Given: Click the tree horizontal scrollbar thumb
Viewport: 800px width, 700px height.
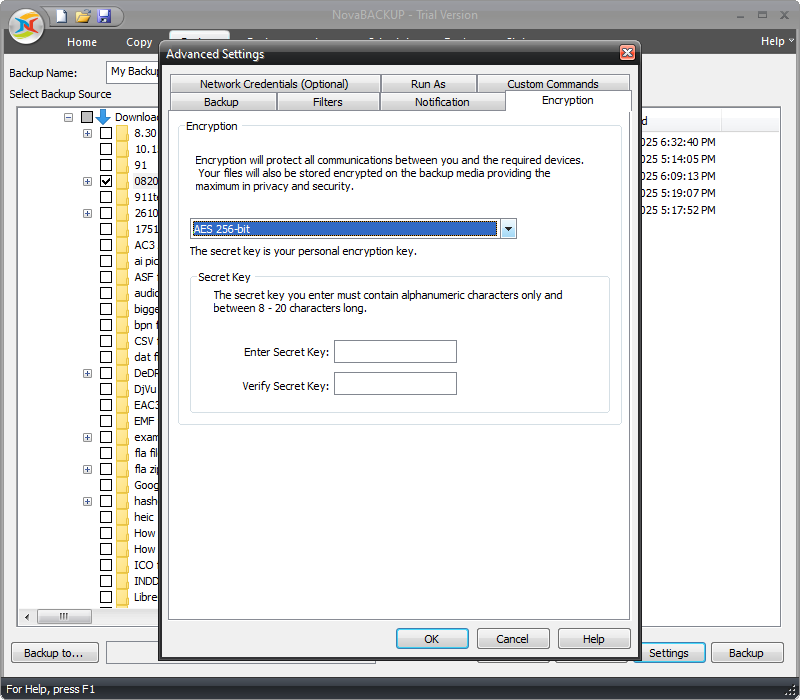Looking at the screenshot, I should [64, 616].
